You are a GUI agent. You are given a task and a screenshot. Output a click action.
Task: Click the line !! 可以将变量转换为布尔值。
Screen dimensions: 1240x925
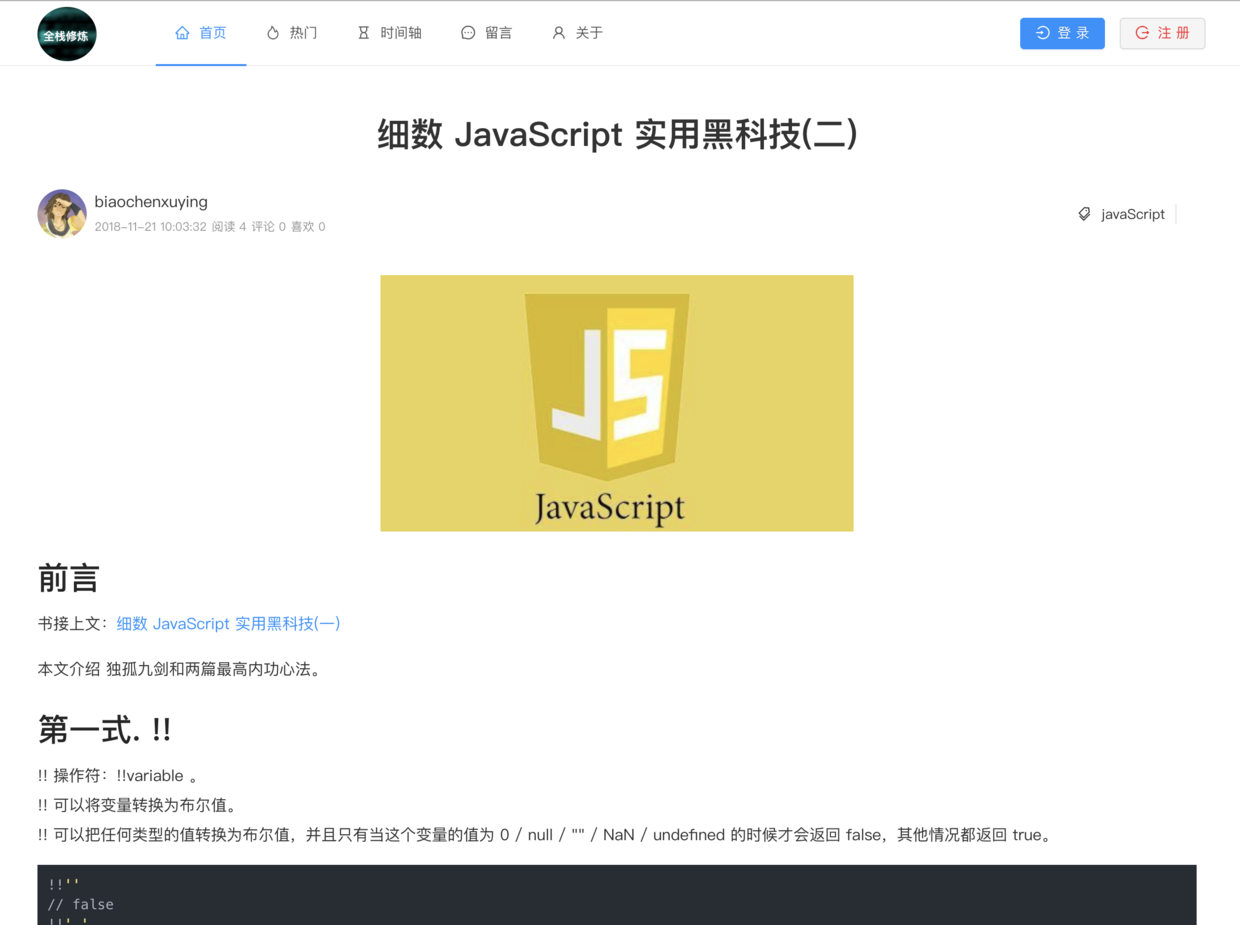click(x=137, y=805)
